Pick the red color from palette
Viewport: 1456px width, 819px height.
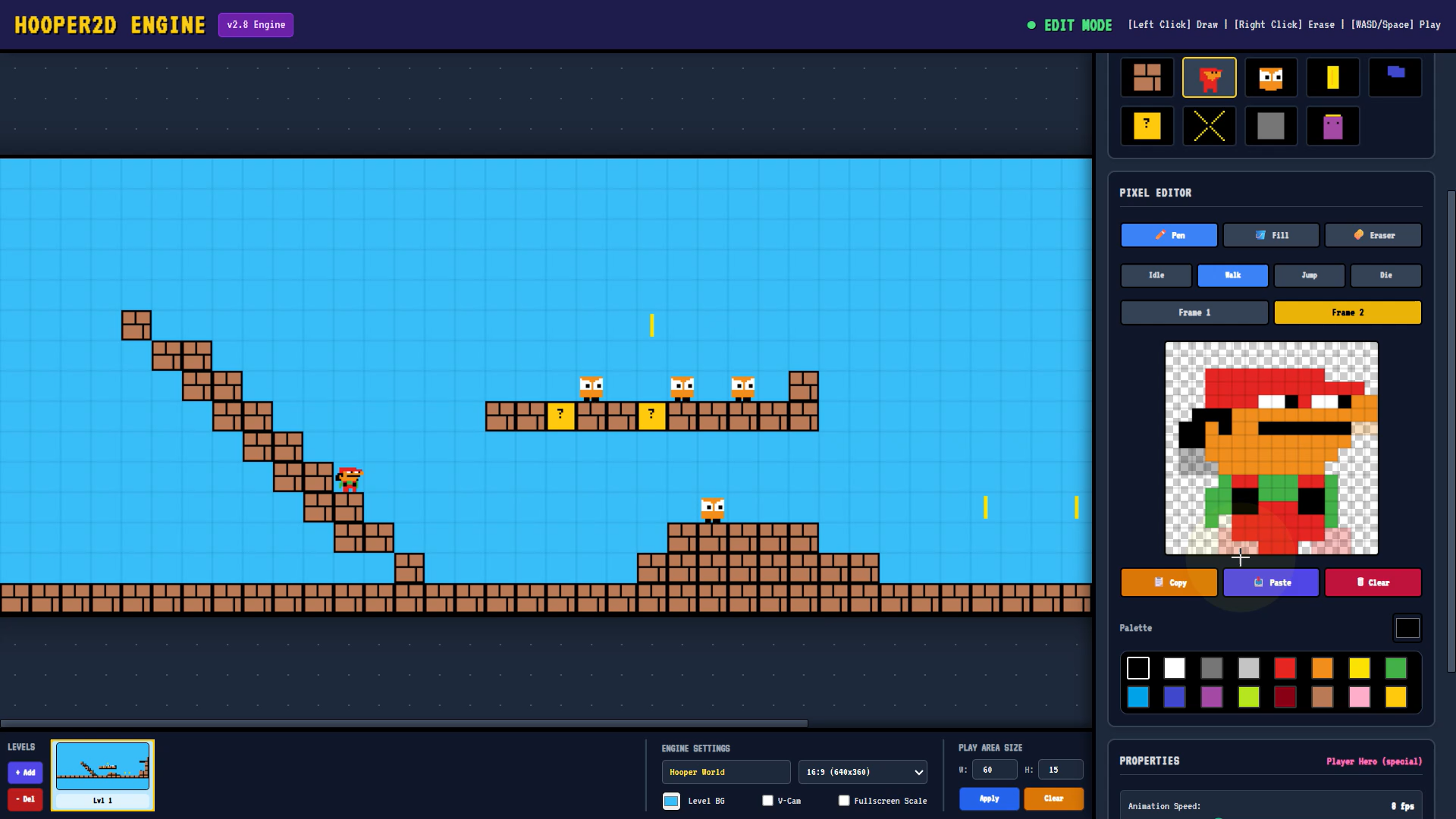1285,668
